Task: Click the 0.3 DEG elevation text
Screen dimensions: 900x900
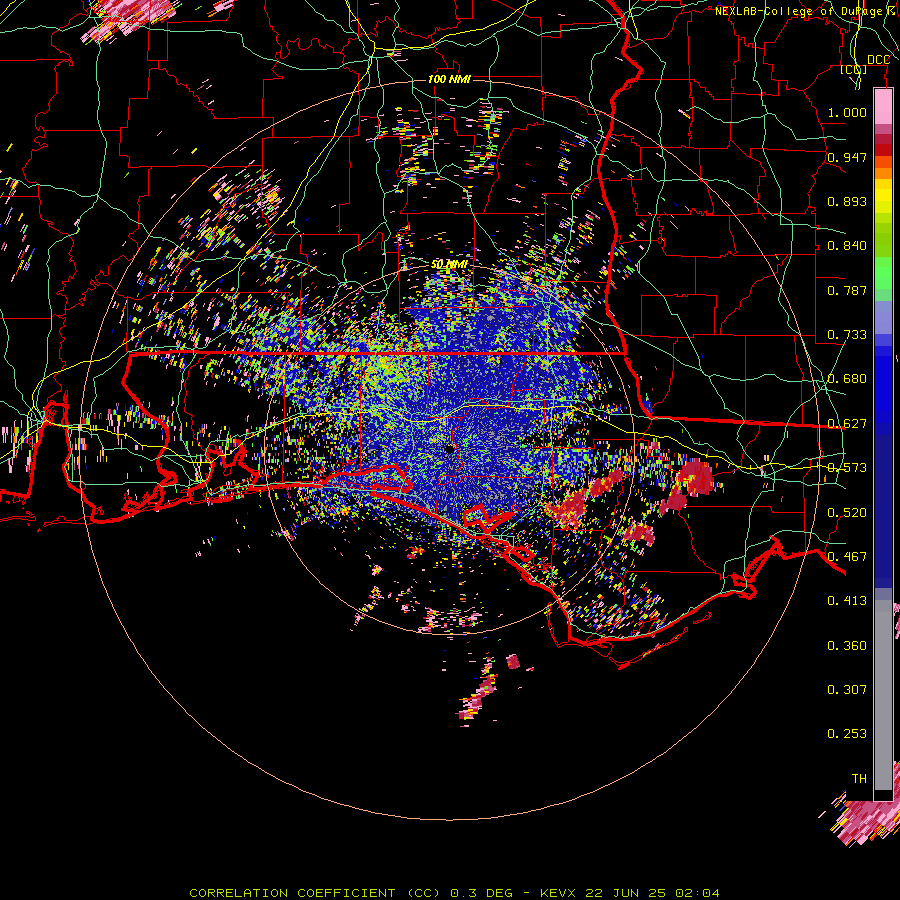Action: pyautogui.click(x=481, y=893)
